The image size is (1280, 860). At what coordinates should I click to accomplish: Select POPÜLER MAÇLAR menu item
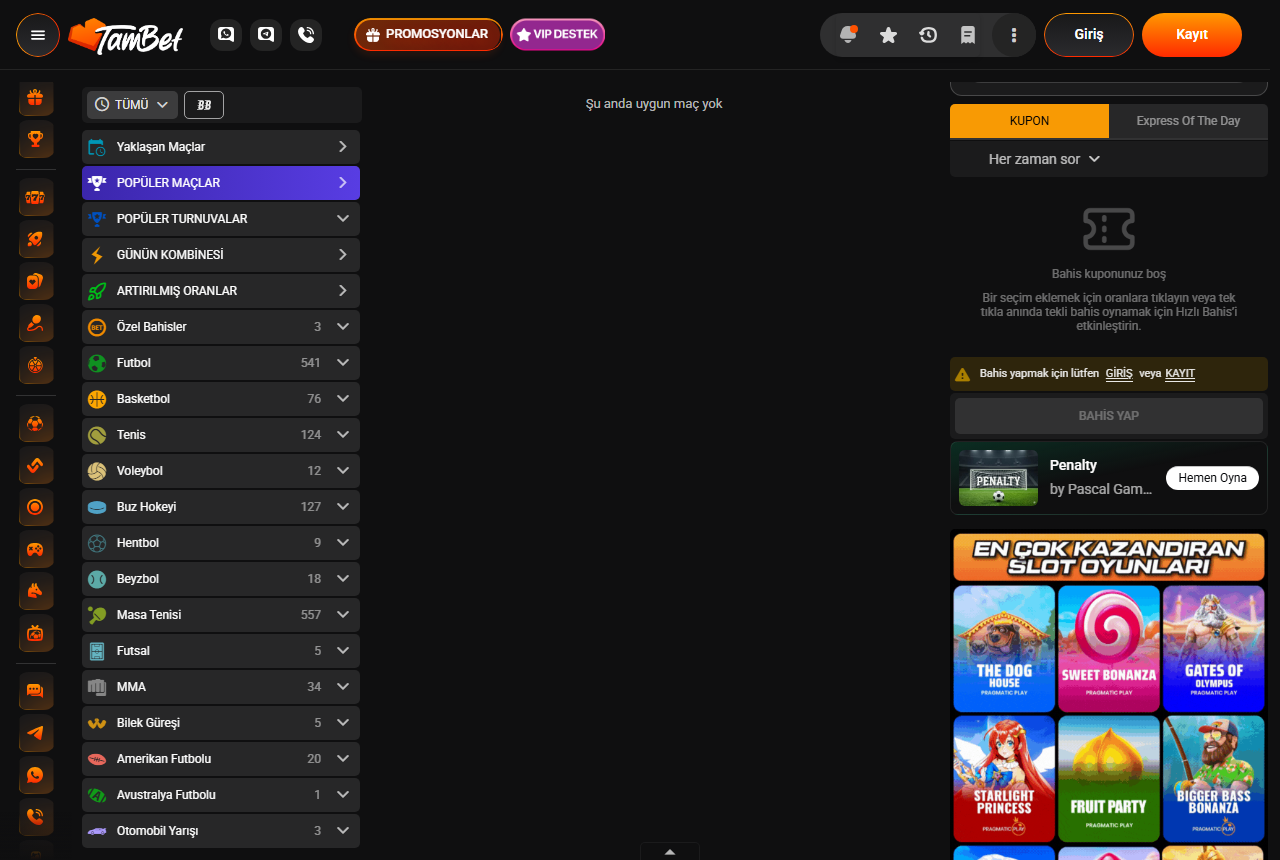[x=221, y=183]
